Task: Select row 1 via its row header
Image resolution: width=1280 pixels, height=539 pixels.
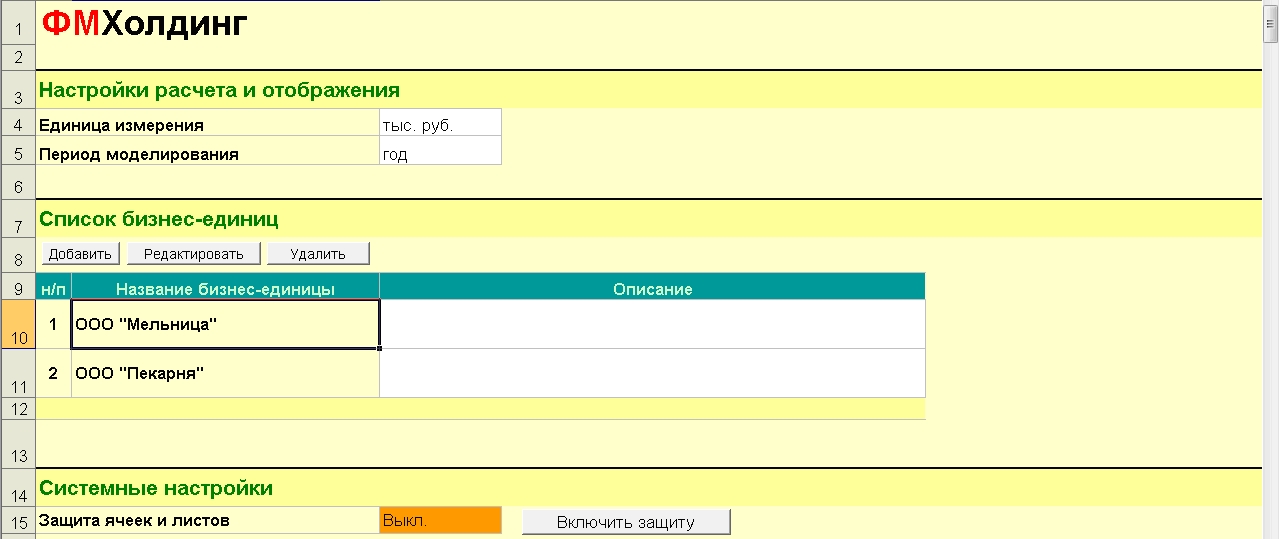Action: [18, 24]
